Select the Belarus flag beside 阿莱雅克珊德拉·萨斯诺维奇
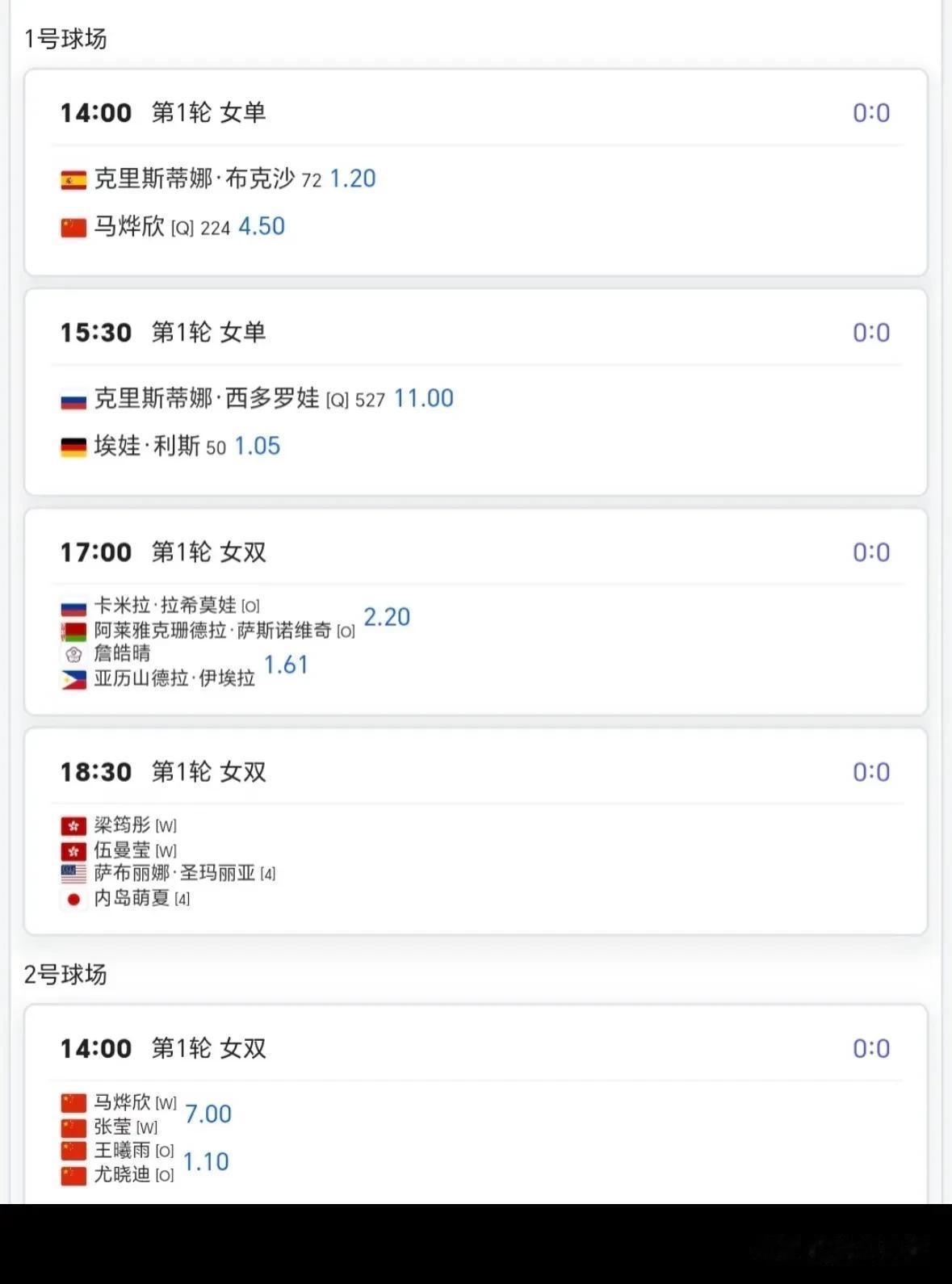 coord(73,632)
